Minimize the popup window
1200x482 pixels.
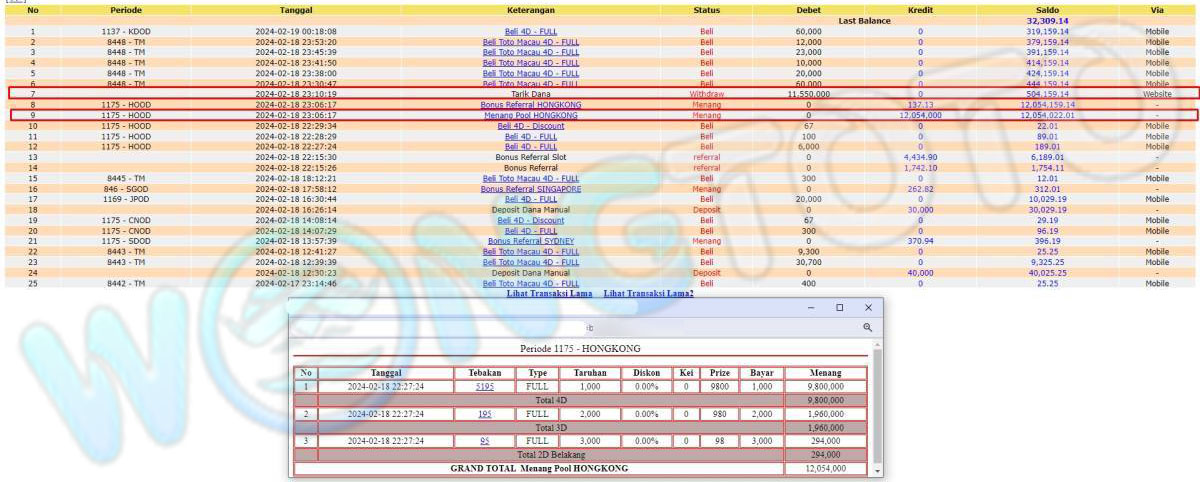click(811, 308)
